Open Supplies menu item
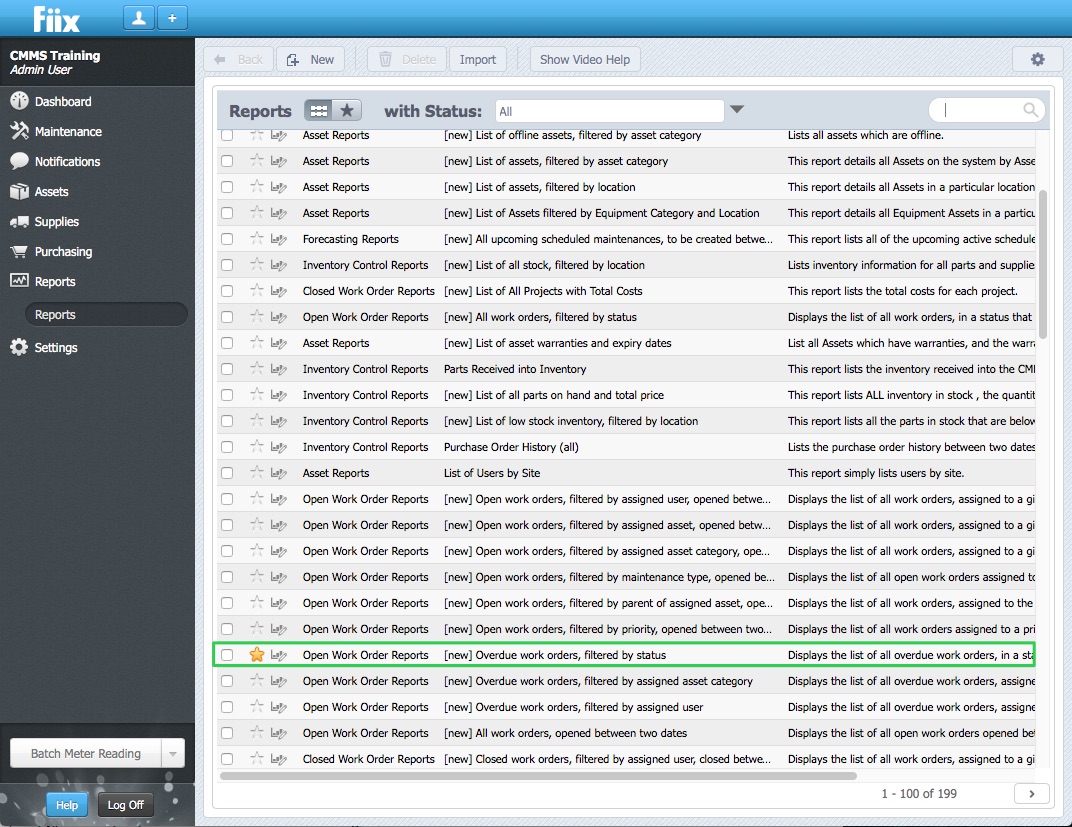Screen dimensions: 1072x827 (57, 221)
